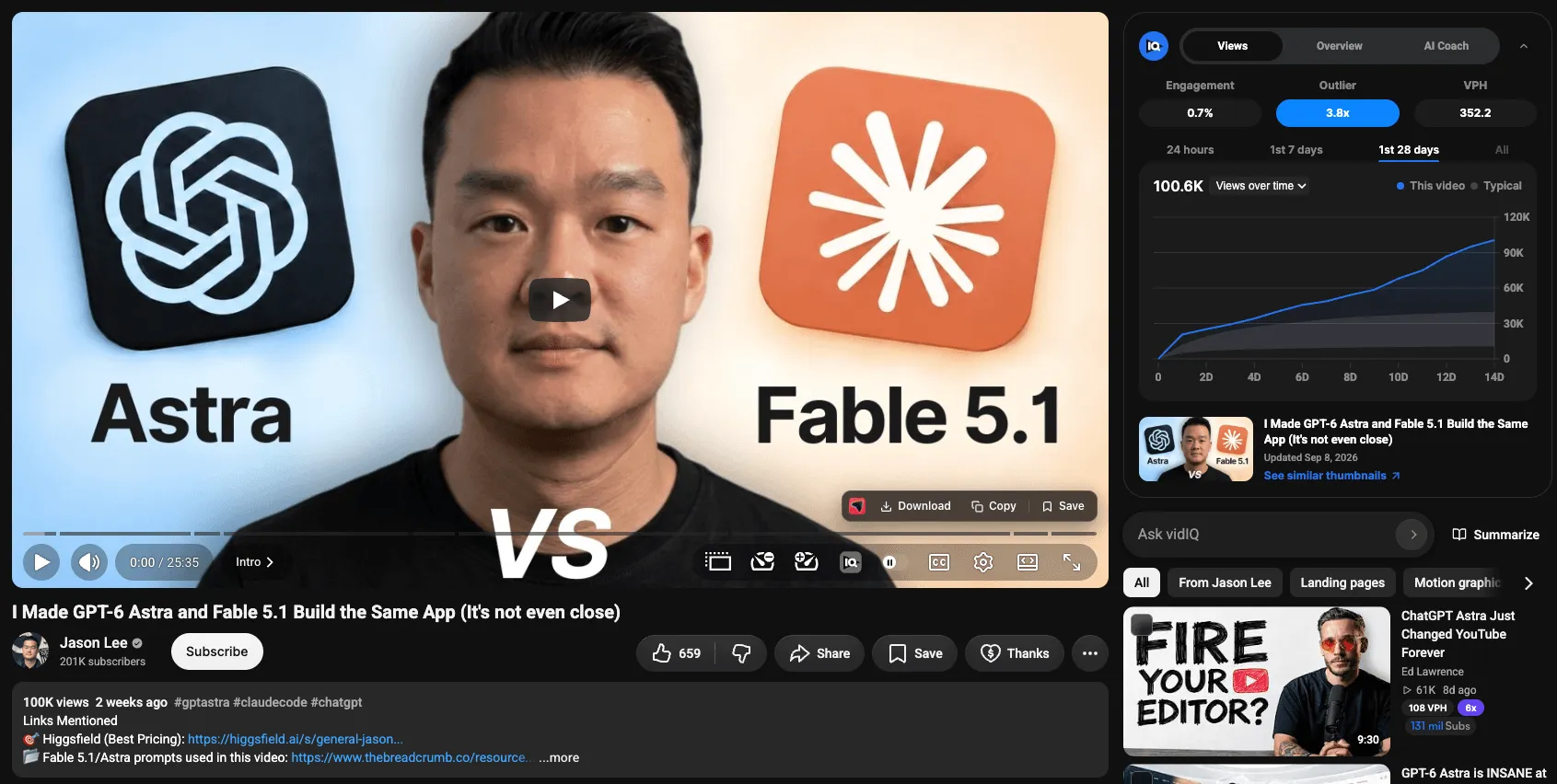Decrease playback speed with gauge-minus icon
This screenshot has height=784, width=1557.
[x=762, y=562]
